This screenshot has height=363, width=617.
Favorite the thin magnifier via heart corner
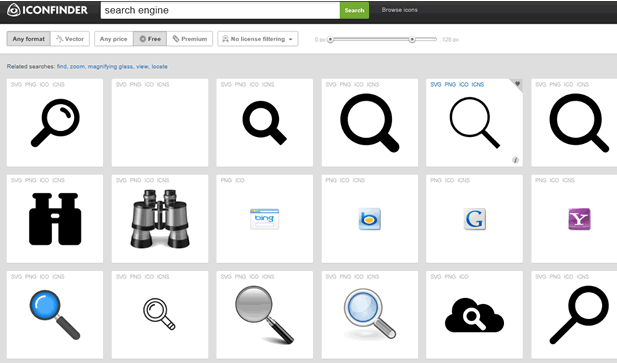(x=517, y=83)
